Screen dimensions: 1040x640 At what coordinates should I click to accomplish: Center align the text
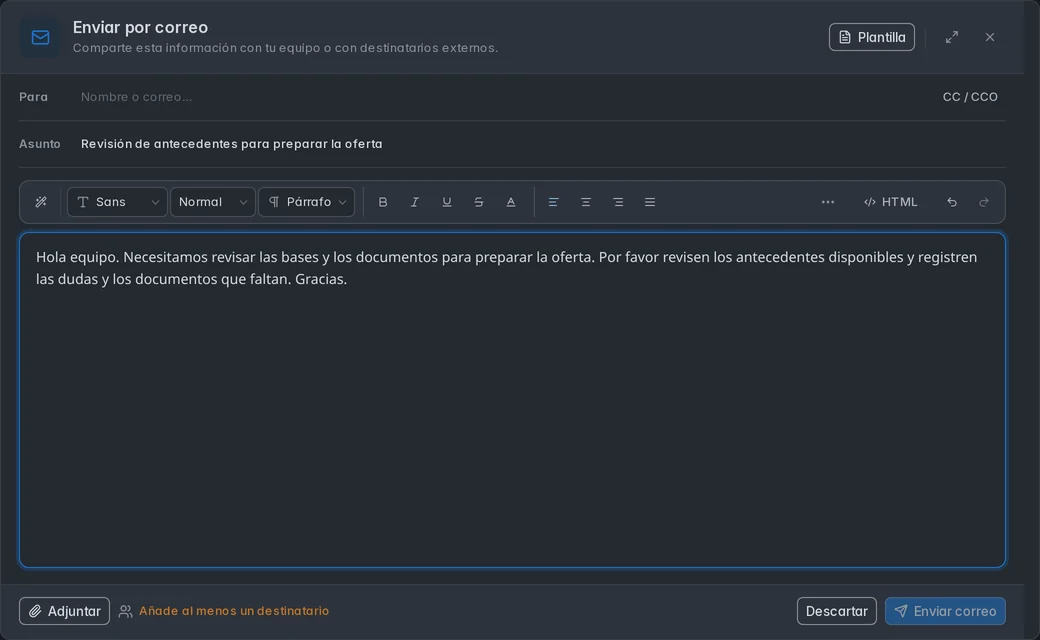[x=586, y=202]
